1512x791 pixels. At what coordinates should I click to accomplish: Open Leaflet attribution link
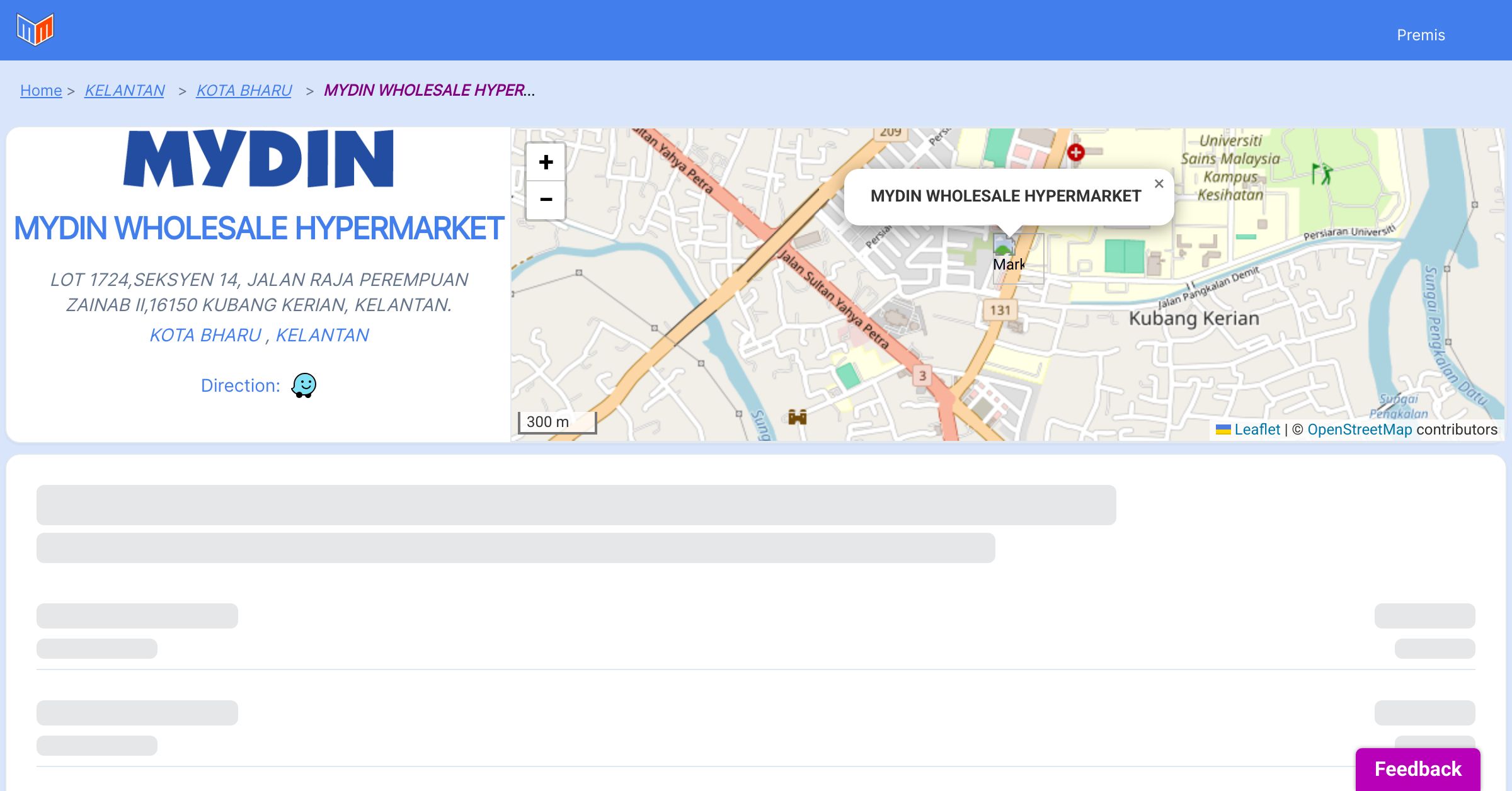[1256, 430]
